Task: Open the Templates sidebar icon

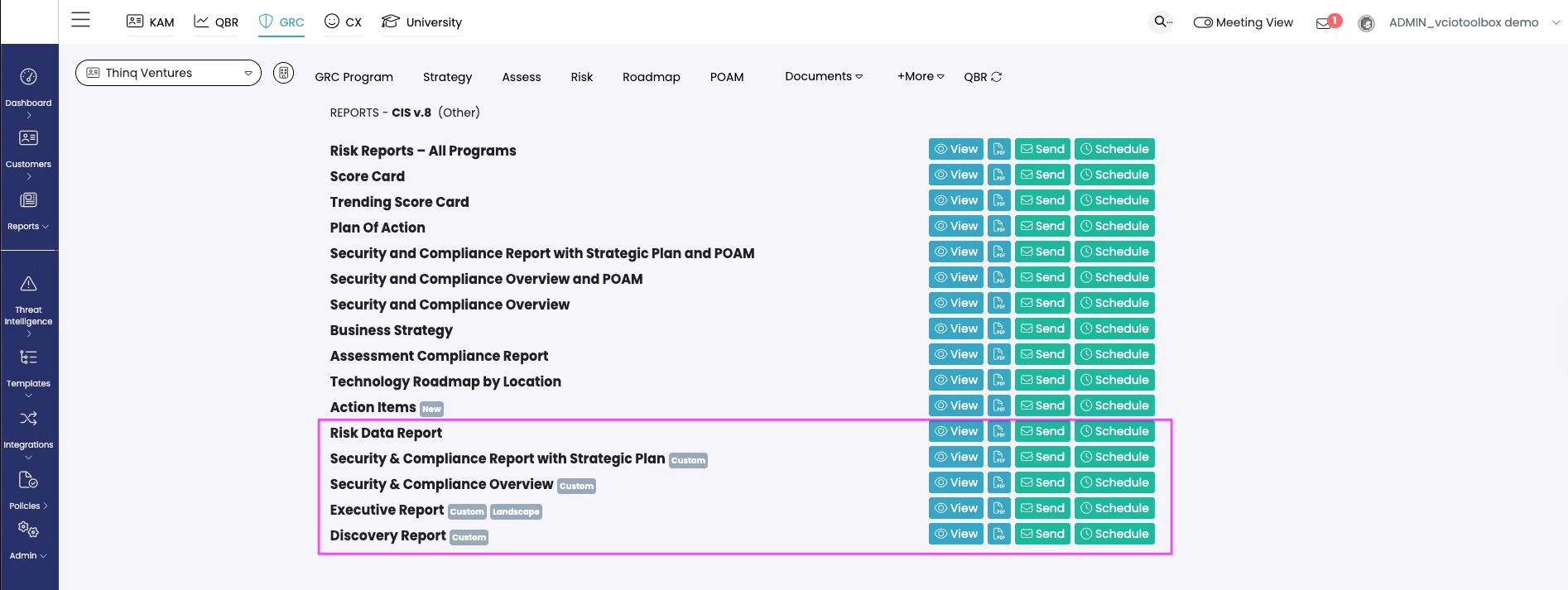Action: (x=28, y=357)
